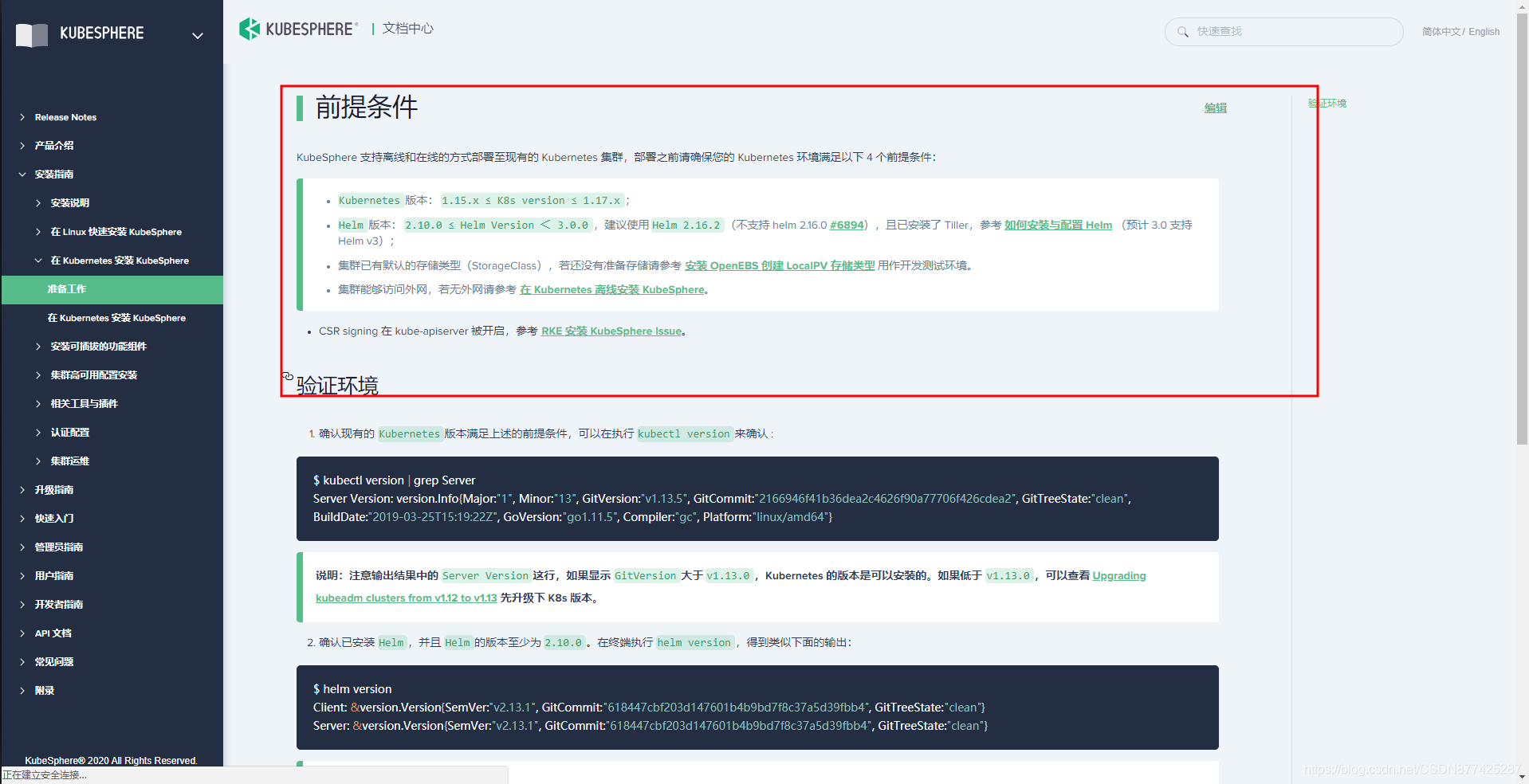Expand 认证配置 section

coord(70,433)
